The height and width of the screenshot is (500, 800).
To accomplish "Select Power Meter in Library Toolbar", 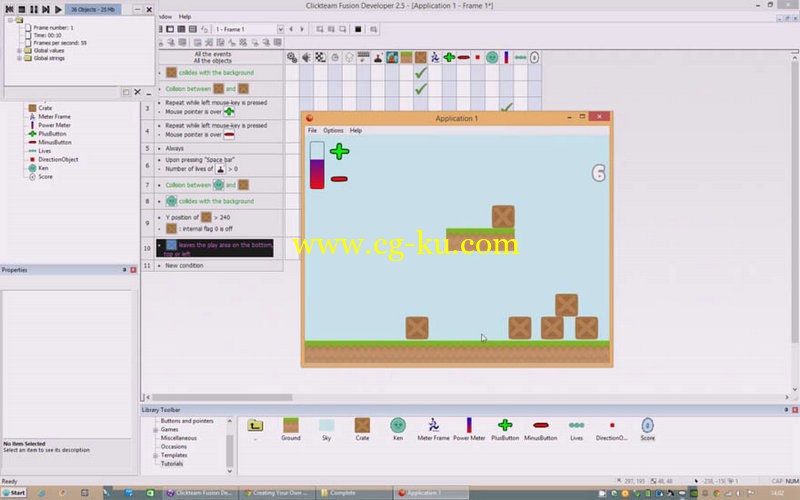I will coord(469,429).
